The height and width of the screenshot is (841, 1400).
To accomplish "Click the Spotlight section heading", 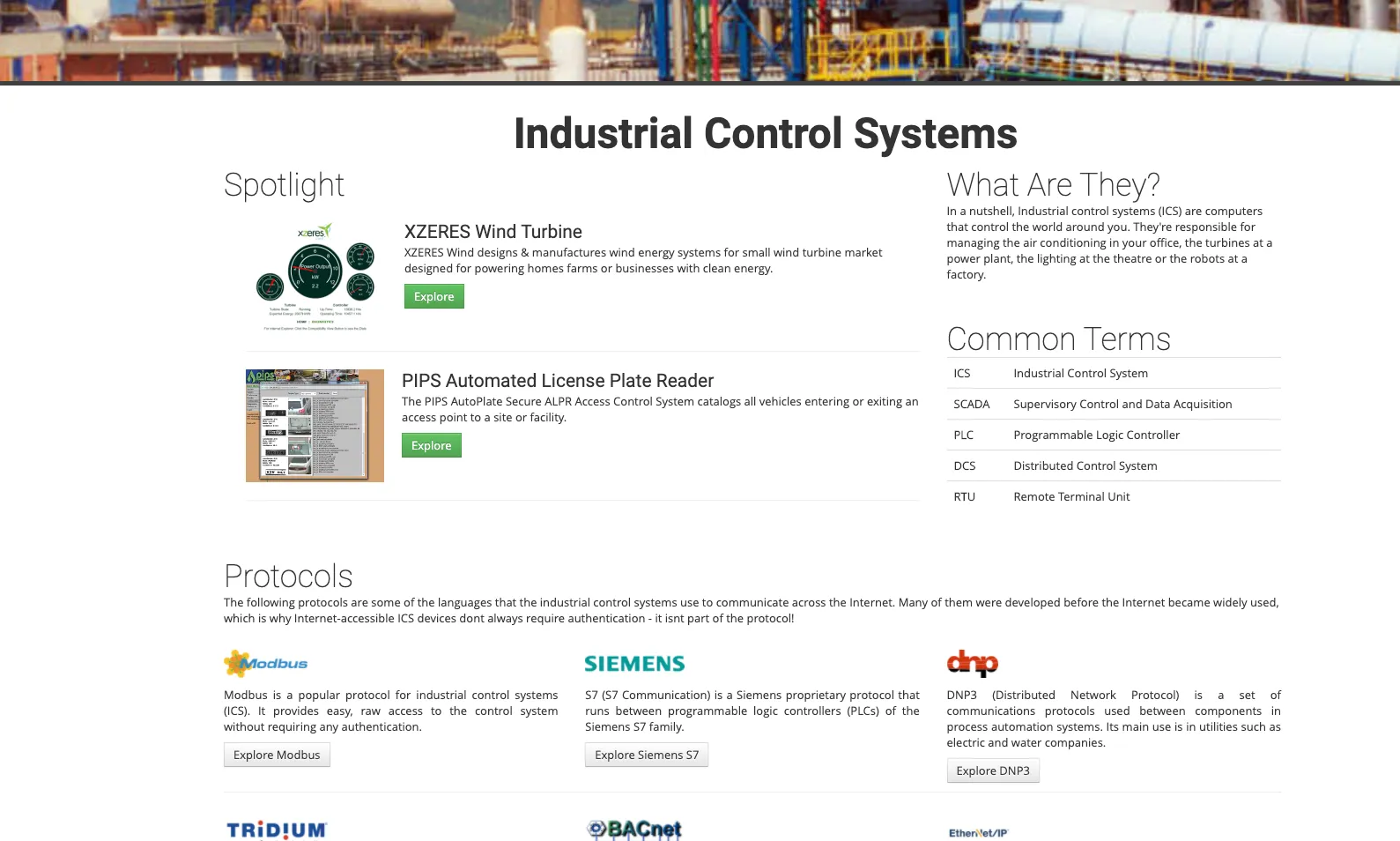I will pos(284,185).
